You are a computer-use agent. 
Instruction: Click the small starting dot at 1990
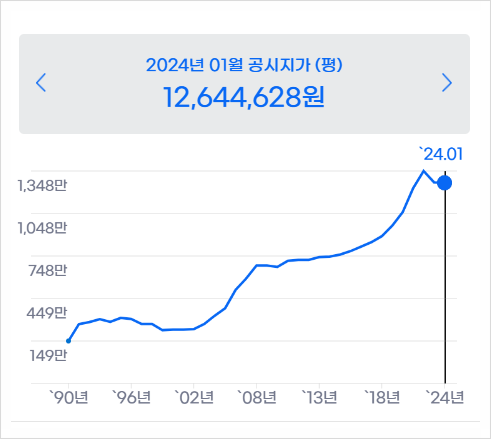pos(69,341)
